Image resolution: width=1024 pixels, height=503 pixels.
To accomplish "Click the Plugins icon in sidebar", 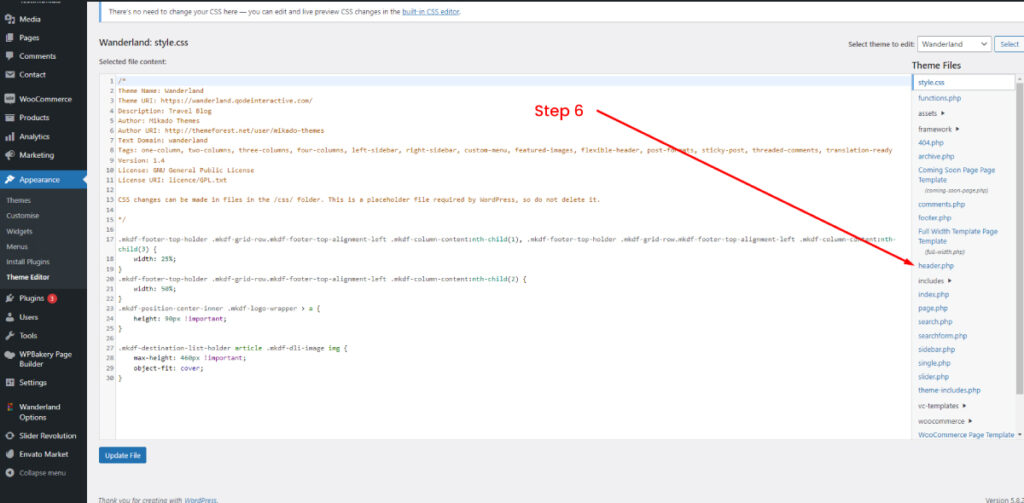I will click(x=10, y=298).
